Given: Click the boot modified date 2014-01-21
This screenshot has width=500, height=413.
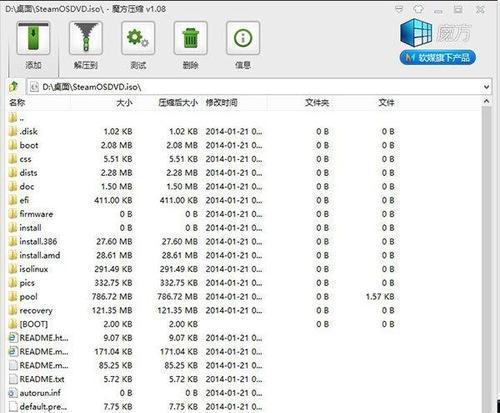Looking at the screenshot, I should click(x=234, y=145).
